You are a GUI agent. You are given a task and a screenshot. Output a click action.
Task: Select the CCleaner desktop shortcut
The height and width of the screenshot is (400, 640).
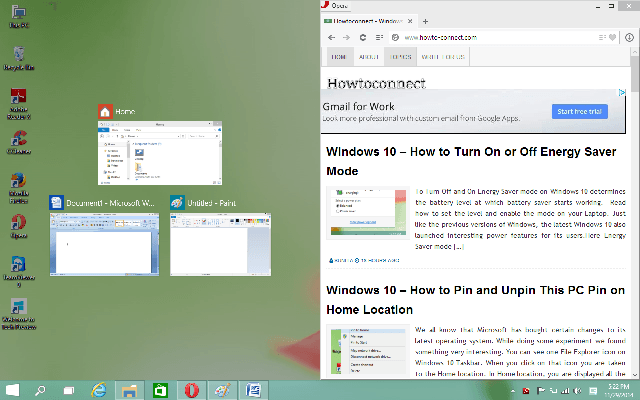[19, 142]
